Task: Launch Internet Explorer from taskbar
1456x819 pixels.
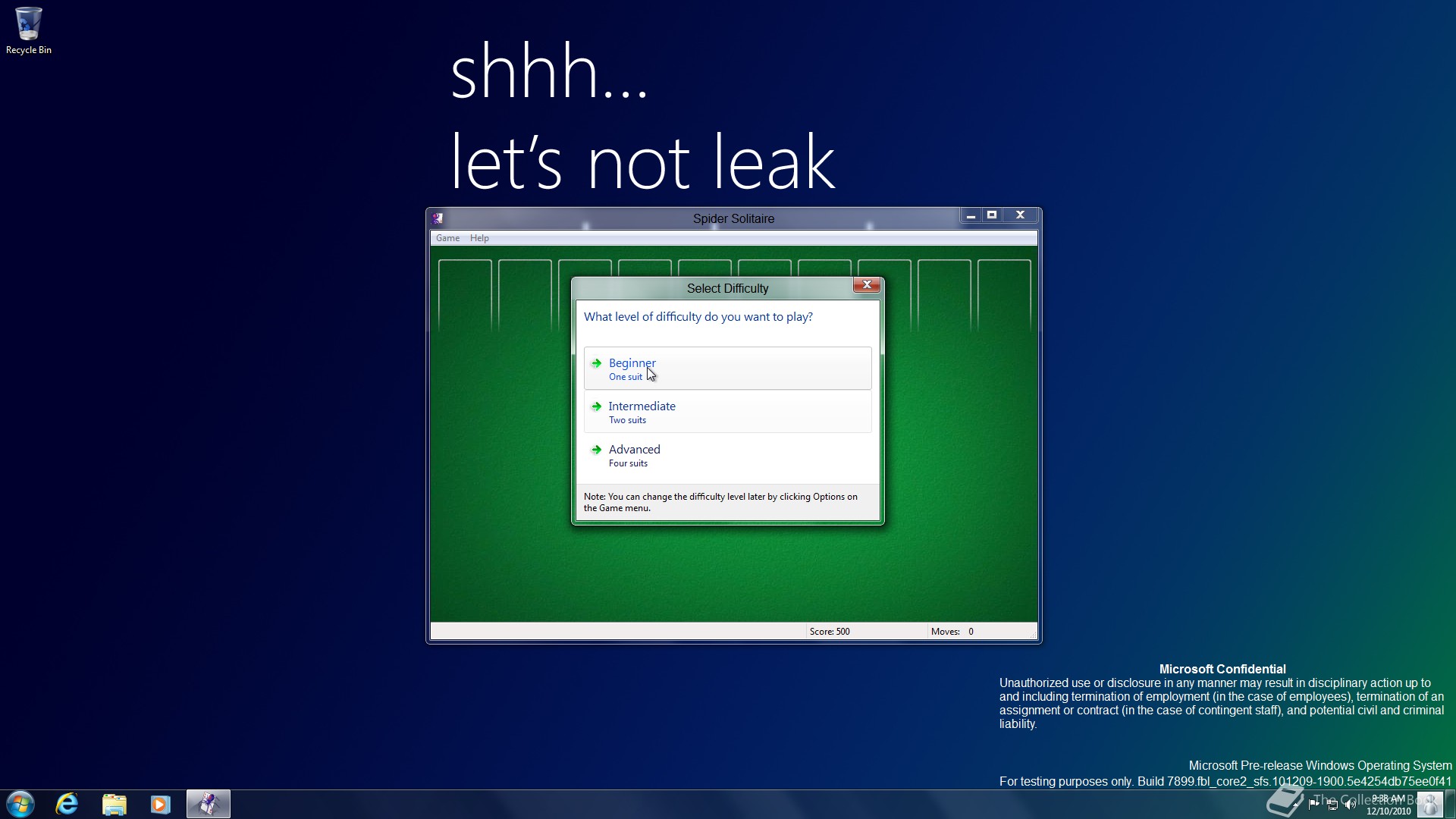Action: point(67,804)
